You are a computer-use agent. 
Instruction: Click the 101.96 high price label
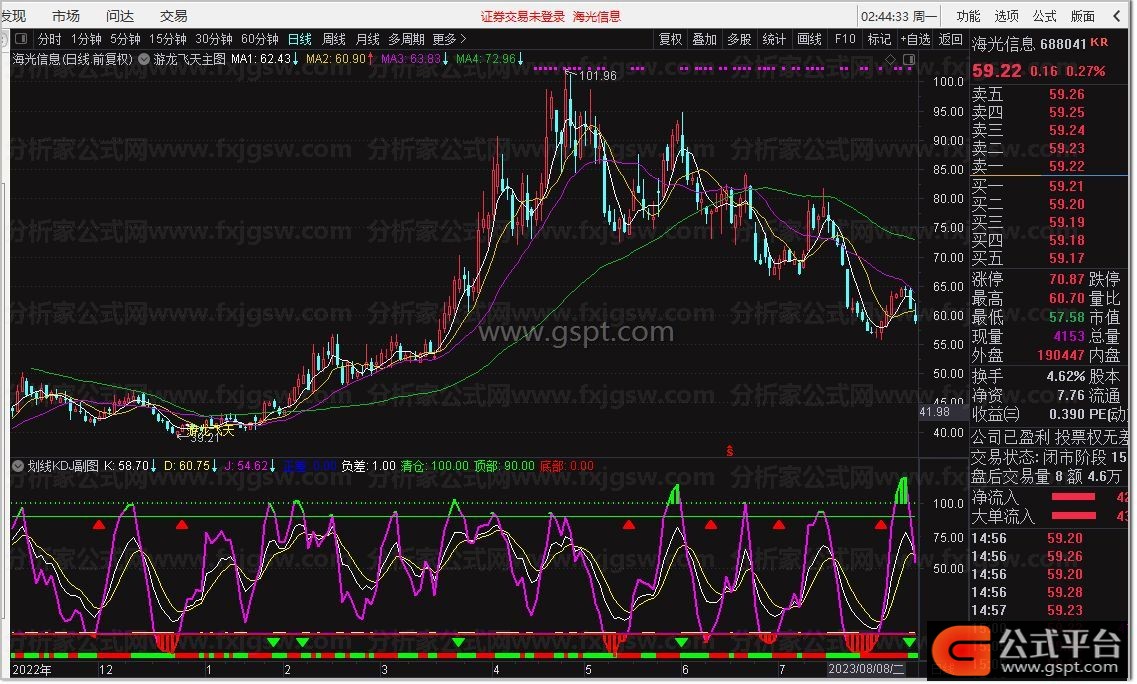click(598, 75)
